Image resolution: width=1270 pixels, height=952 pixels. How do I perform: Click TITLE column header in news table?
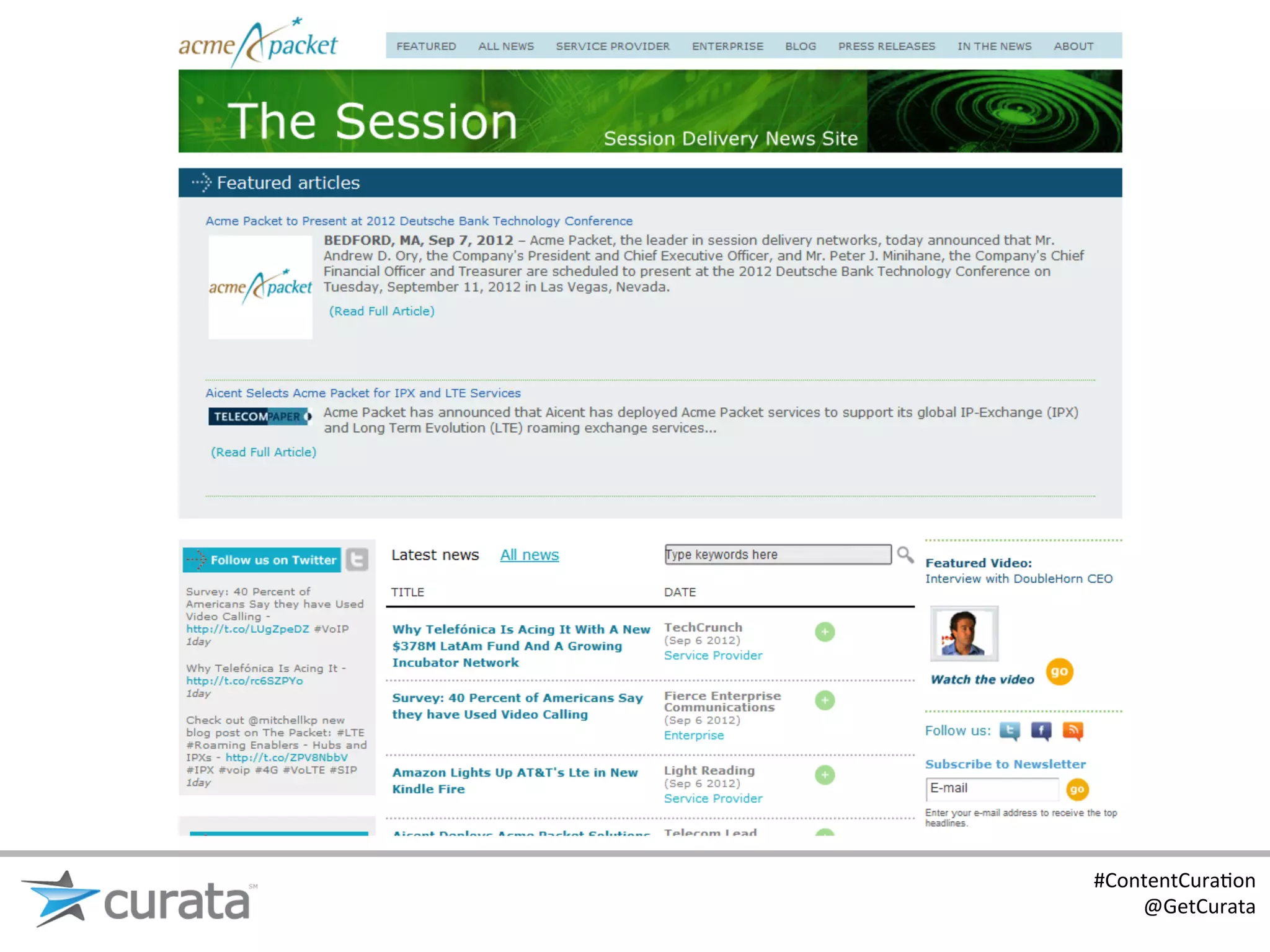(x=407, y=592)
